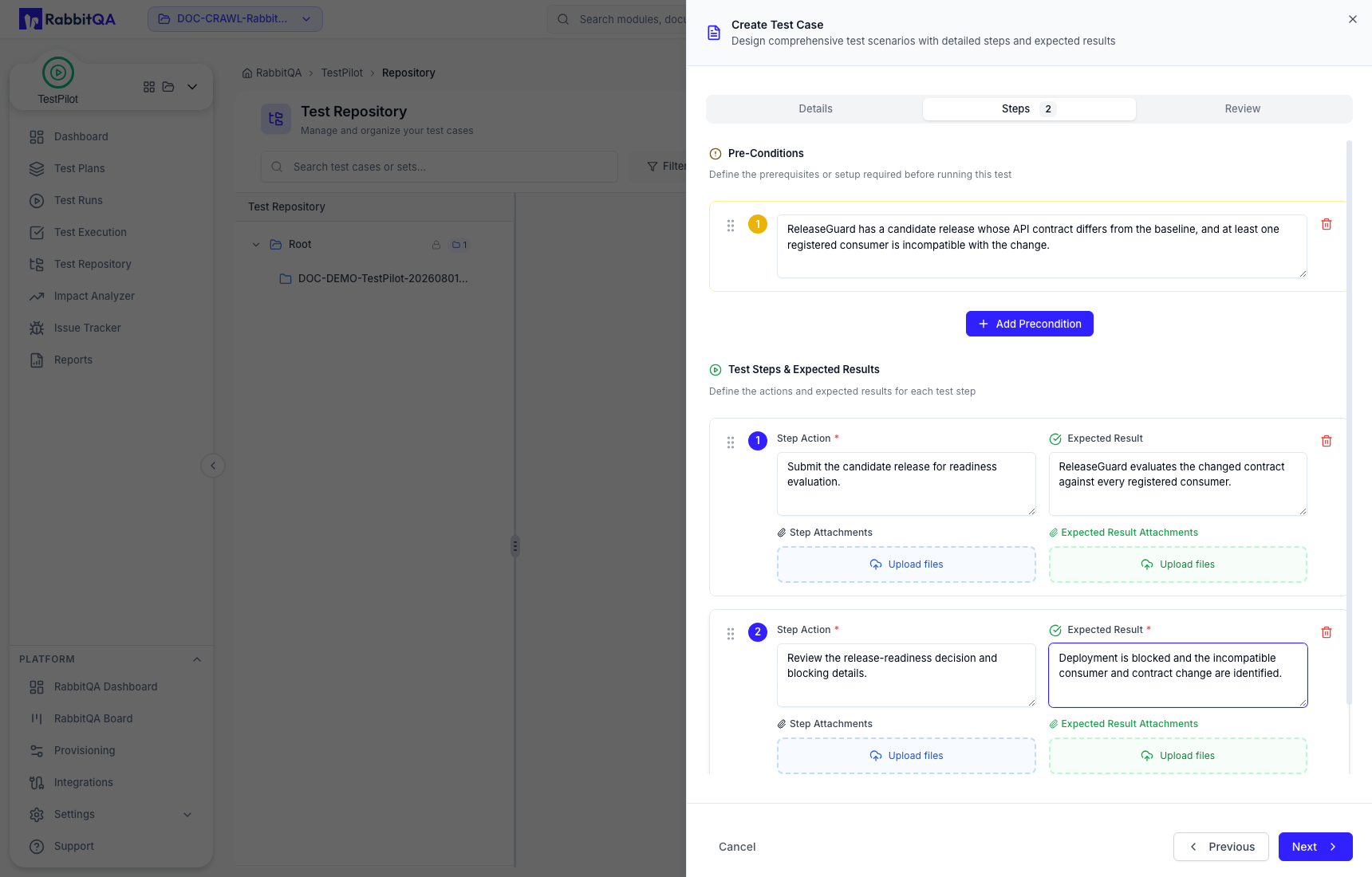
Task: Switch to the Steps tab
Action: (x=1029, y=109)
